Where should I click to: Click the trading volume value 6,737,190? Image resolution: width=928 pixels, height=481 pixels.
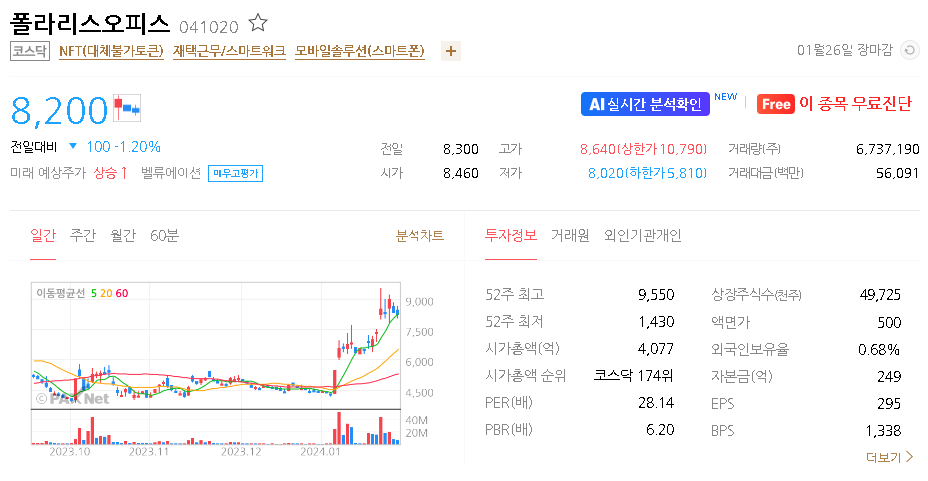pyautogui.click(x=888, y=149)
